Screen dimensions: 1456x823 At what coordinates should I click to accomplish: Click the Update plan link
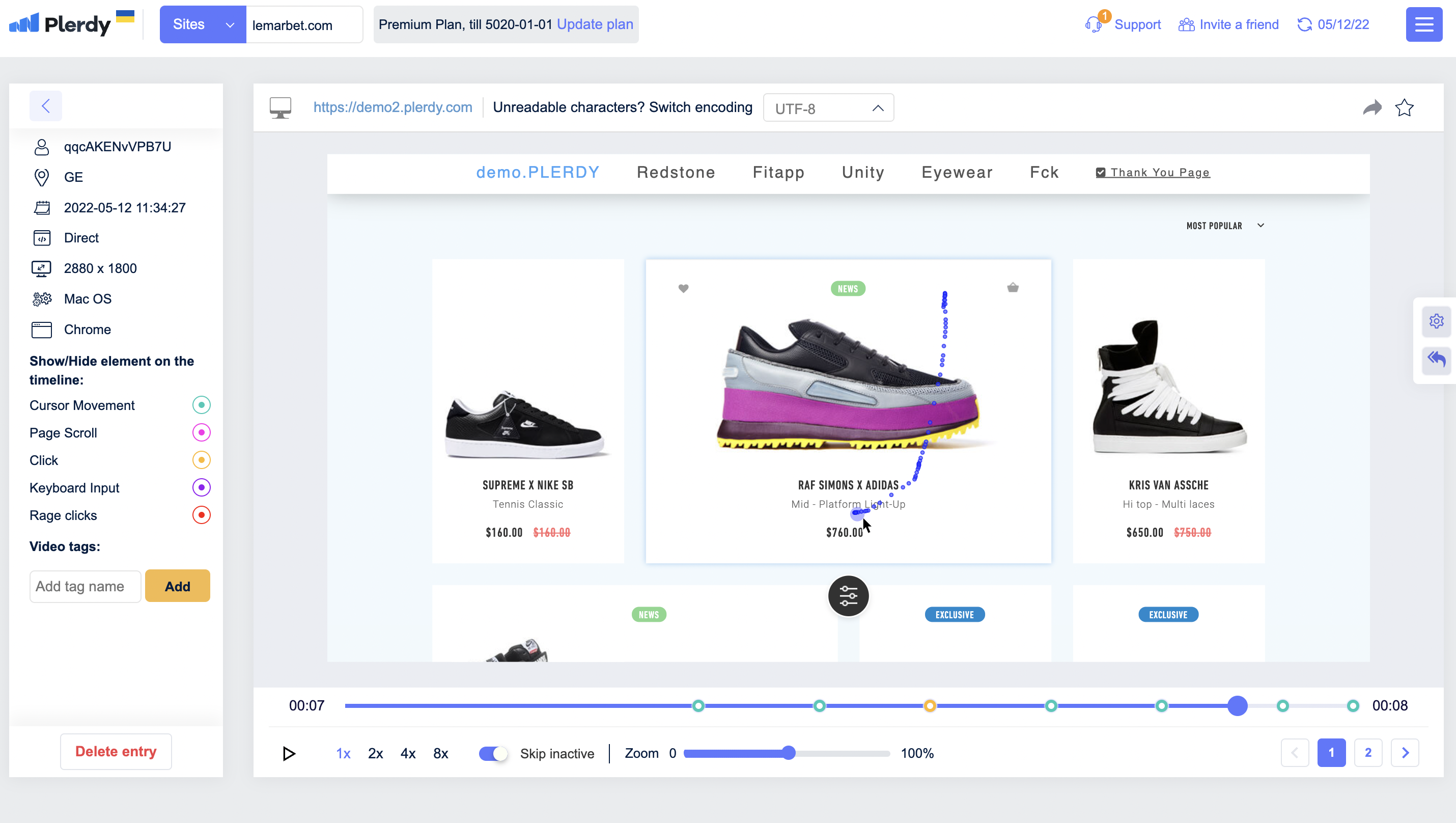tap(595, 24)
